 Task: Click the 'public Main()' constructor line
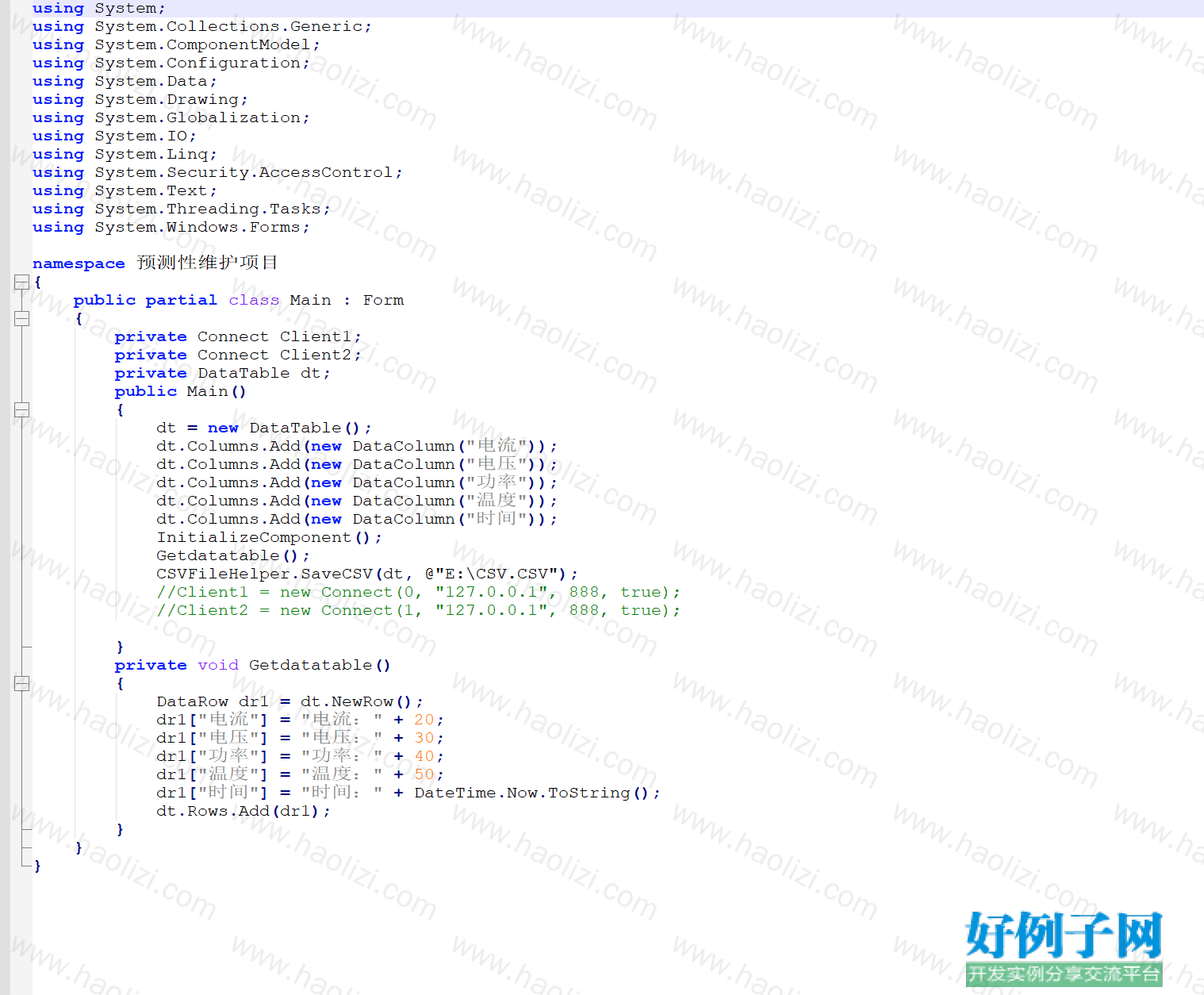click(181, 391)
